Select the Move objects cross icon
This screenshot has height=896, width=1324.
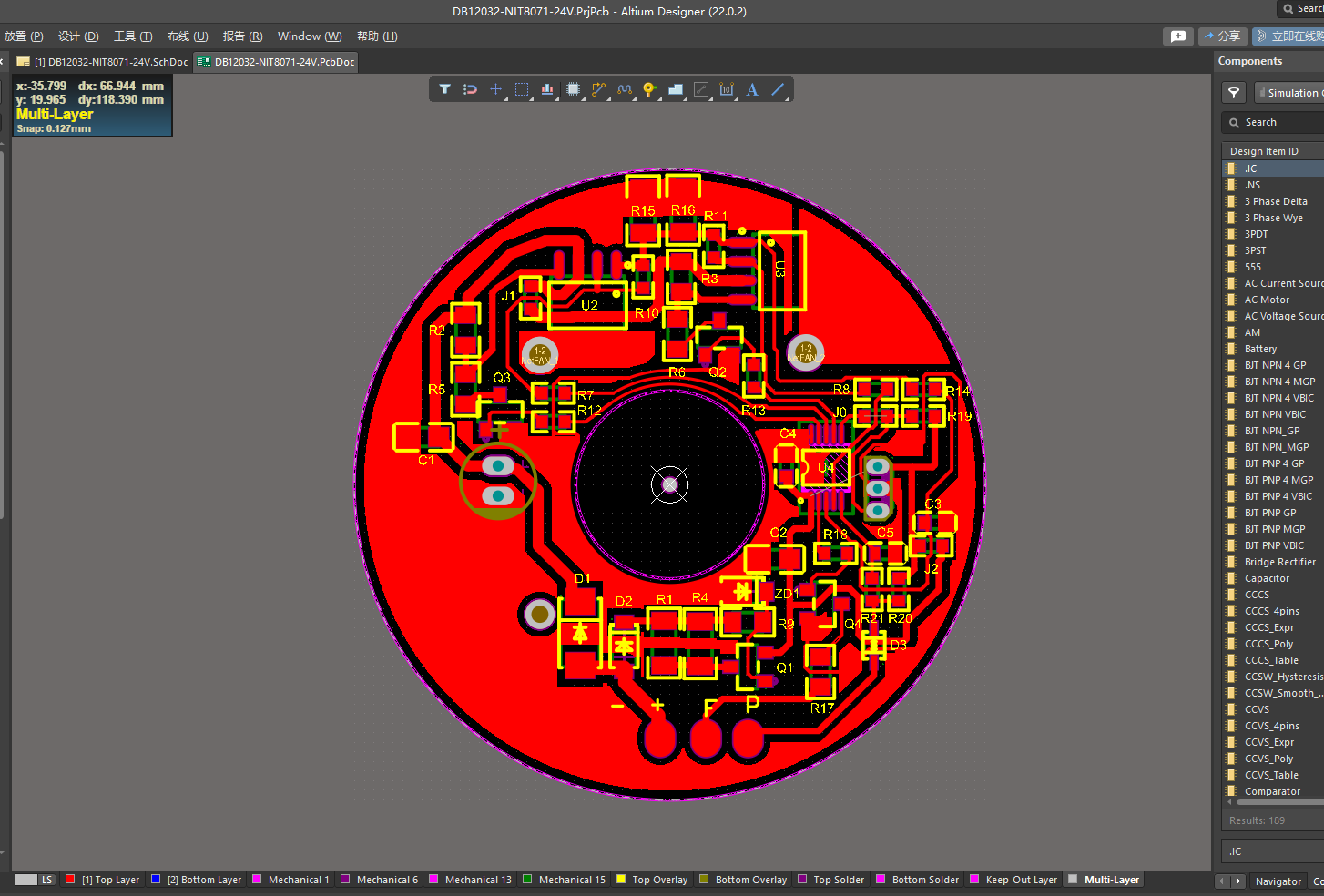point(495,89)
